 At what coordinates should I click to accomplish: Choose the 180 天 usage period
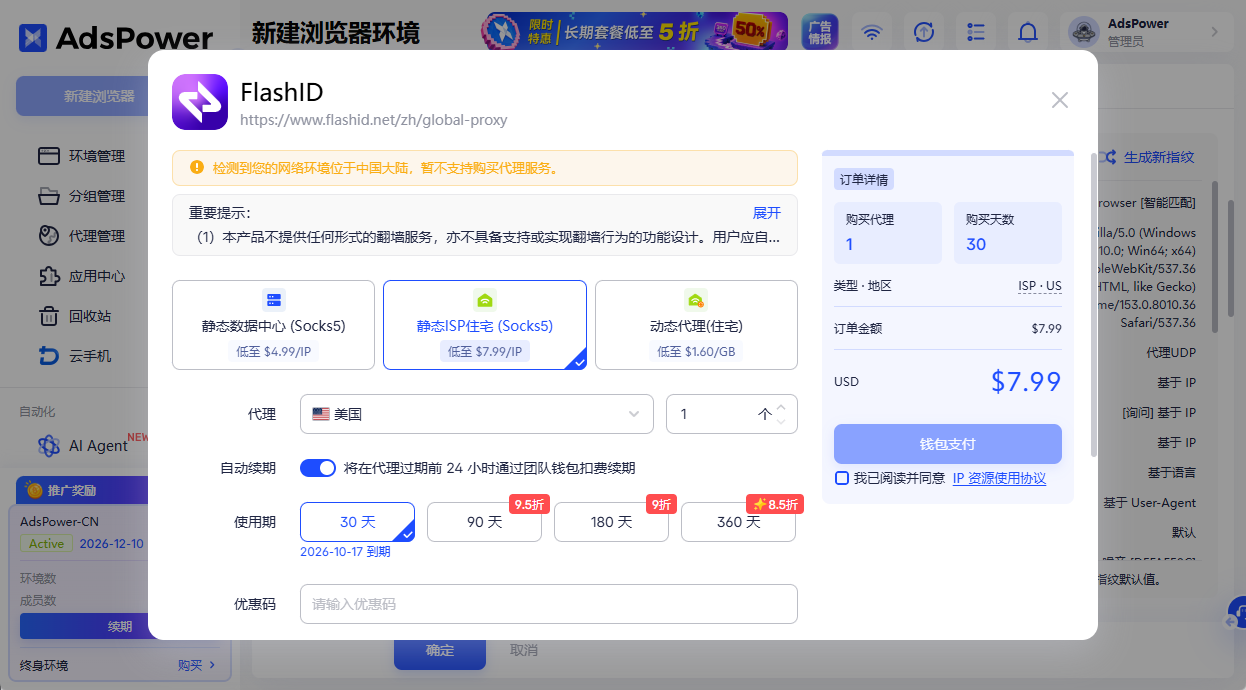tap(611, 522)
